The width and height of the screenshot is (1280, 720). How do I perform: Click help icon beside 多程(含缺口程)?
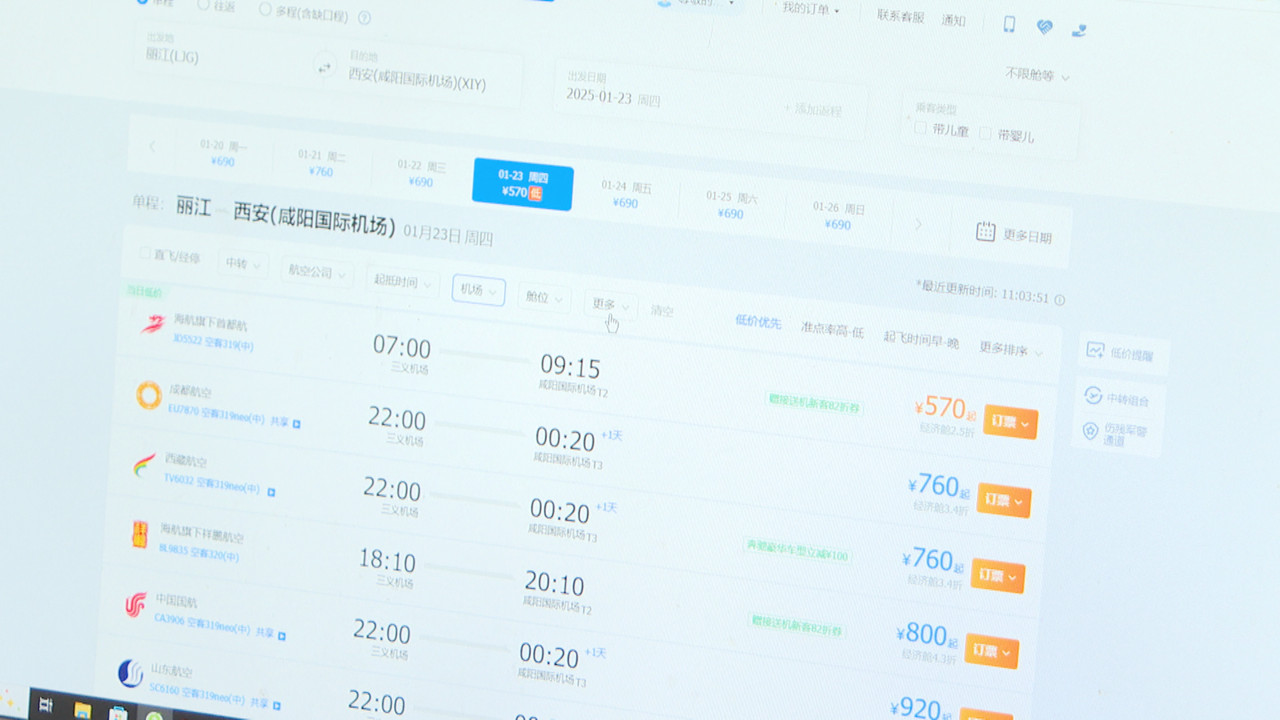(364, 17)
